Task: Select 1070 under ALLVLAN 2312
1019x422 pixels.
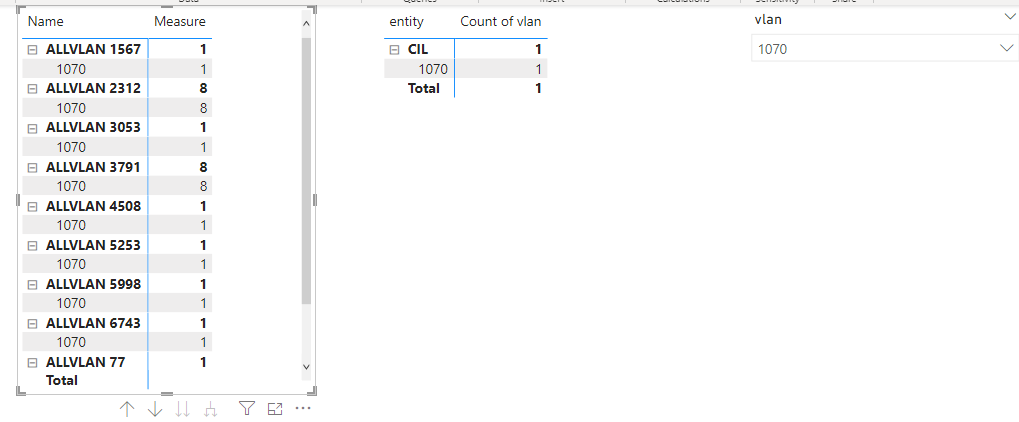Action: [x=71, y=108]
